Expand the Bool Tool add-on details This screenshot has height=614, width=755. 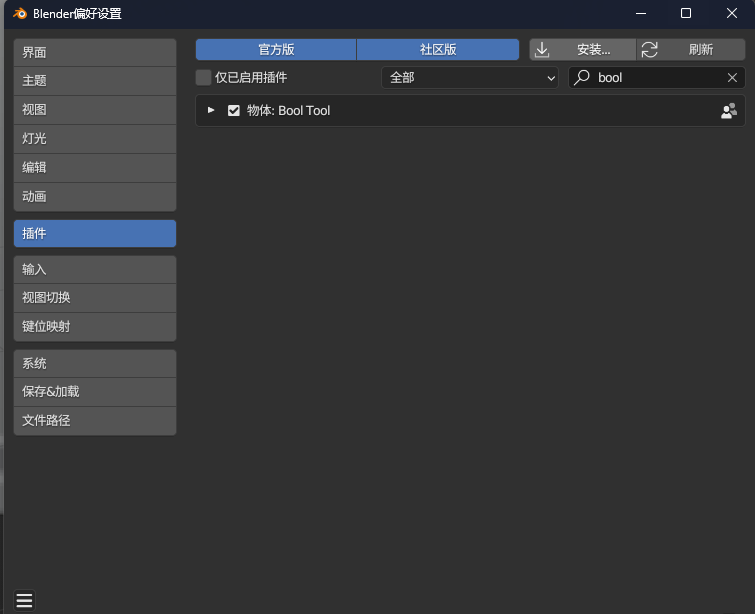coord(210,110)
